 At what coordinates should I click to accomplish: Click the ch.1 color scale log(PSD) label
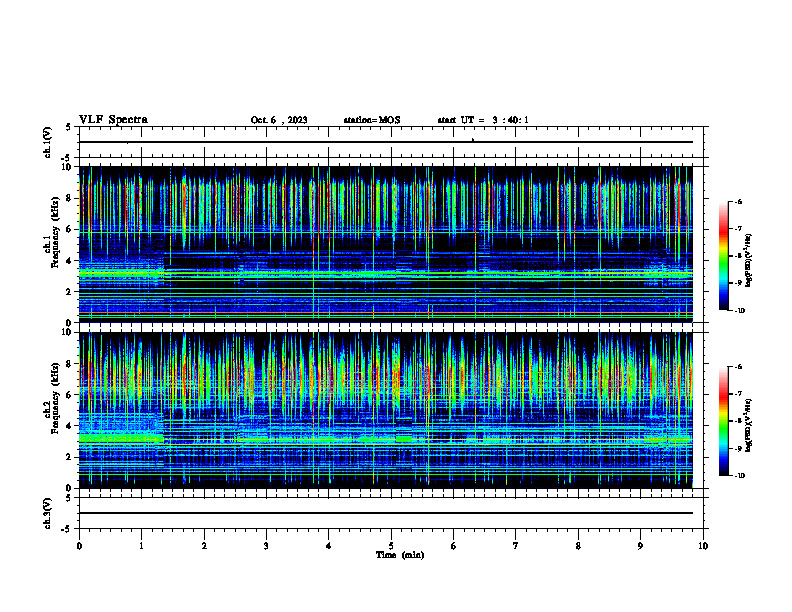(748, 261)
